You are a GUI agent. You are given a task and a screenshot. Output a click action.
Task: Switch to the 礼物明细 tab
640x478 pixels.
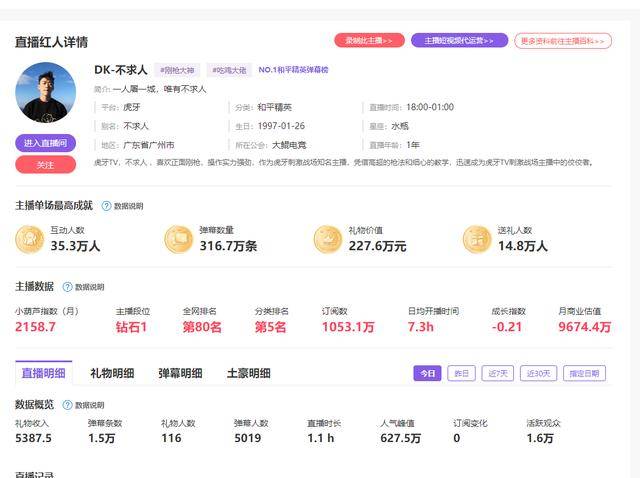point(112,373)
